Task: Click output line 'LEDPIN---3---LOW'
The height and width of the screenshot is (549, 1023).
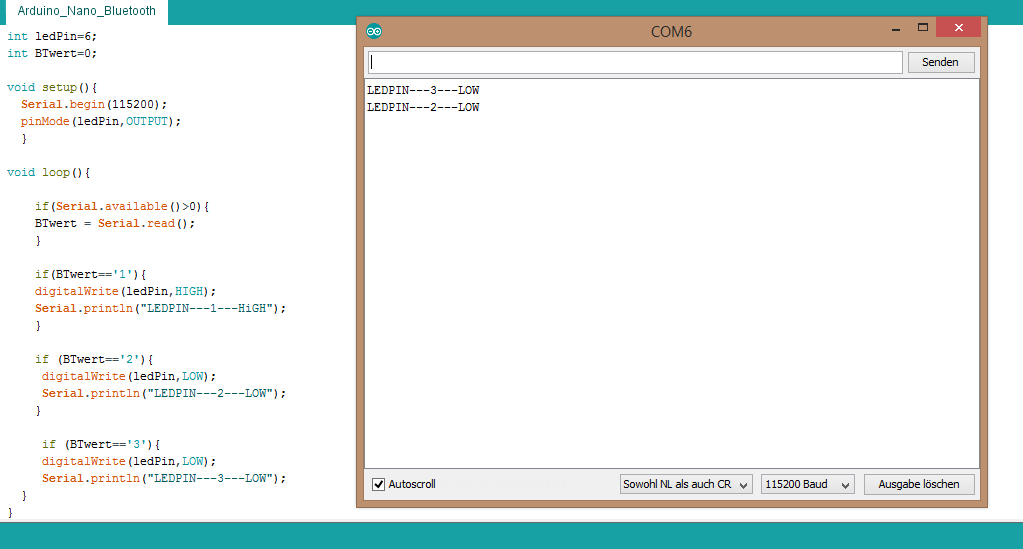Action: click(423, 90)
